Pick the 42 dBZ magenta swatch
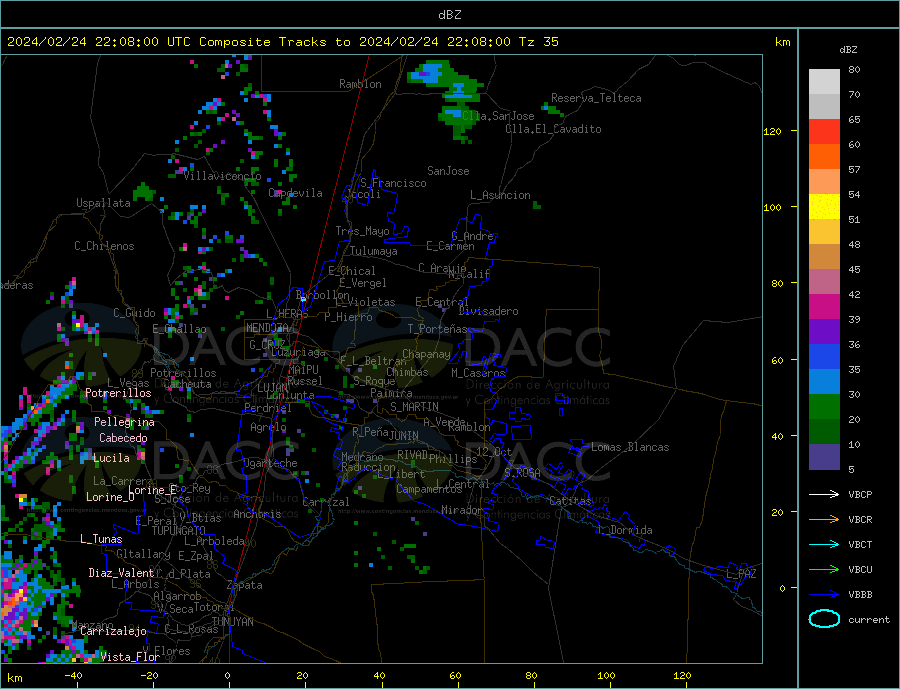This screenshot has width=900, height=689. (824, 307)
